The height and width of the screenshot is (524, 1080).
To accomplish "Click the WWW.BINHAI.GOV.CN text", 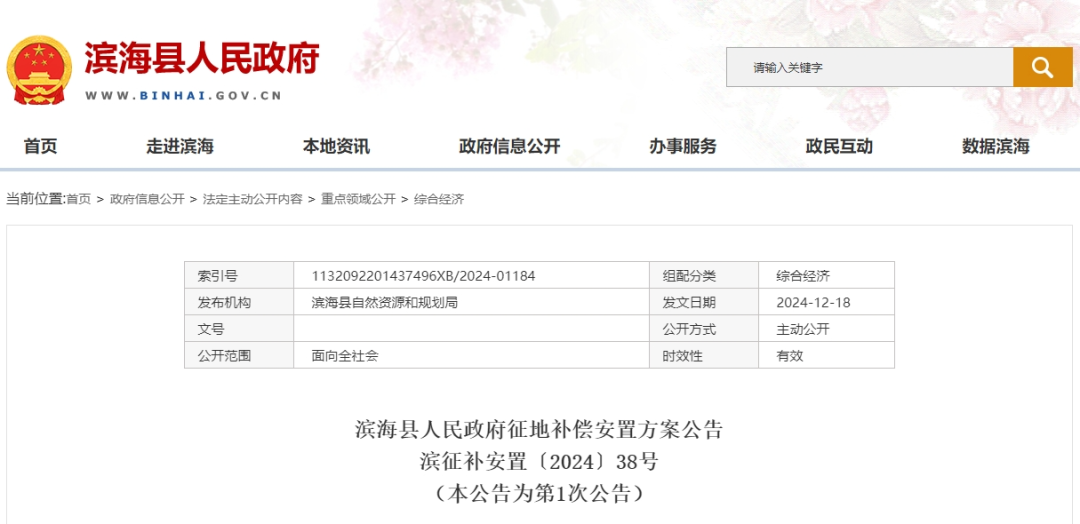I will (x=183, y=96).
